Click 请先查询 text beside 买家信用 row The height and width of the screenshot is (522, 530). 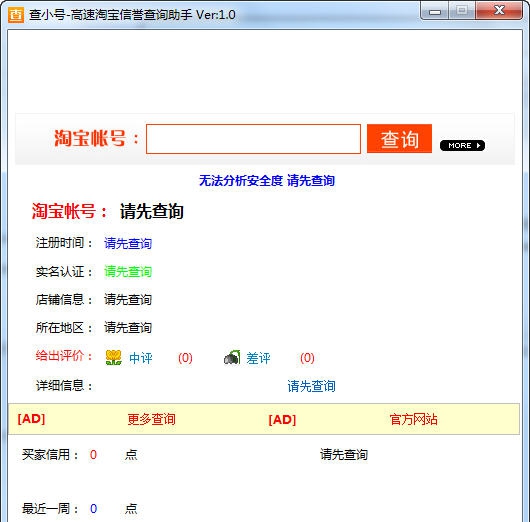pyautogui.click(x=344, y=455)
